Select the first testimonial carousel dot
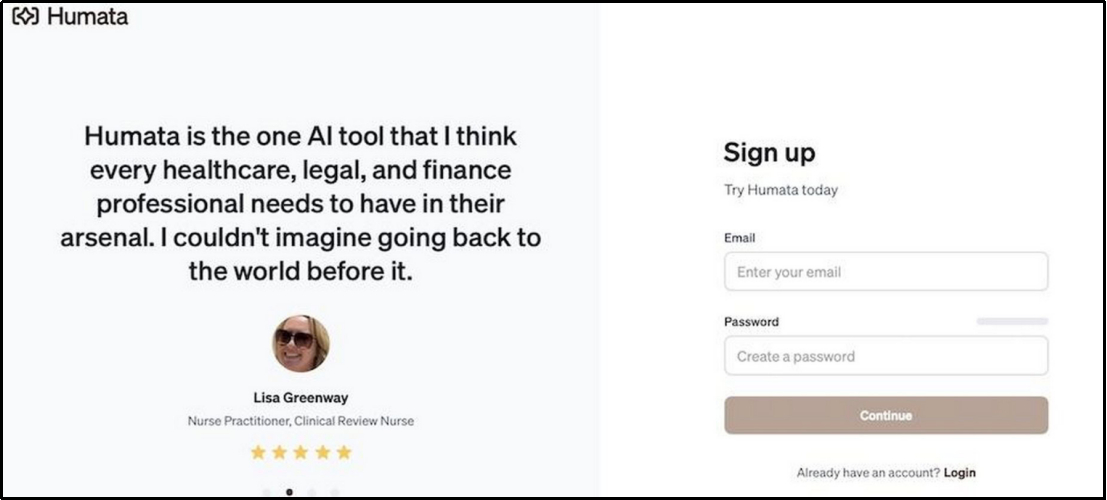 pyautogui.click(x=267, y=492)
